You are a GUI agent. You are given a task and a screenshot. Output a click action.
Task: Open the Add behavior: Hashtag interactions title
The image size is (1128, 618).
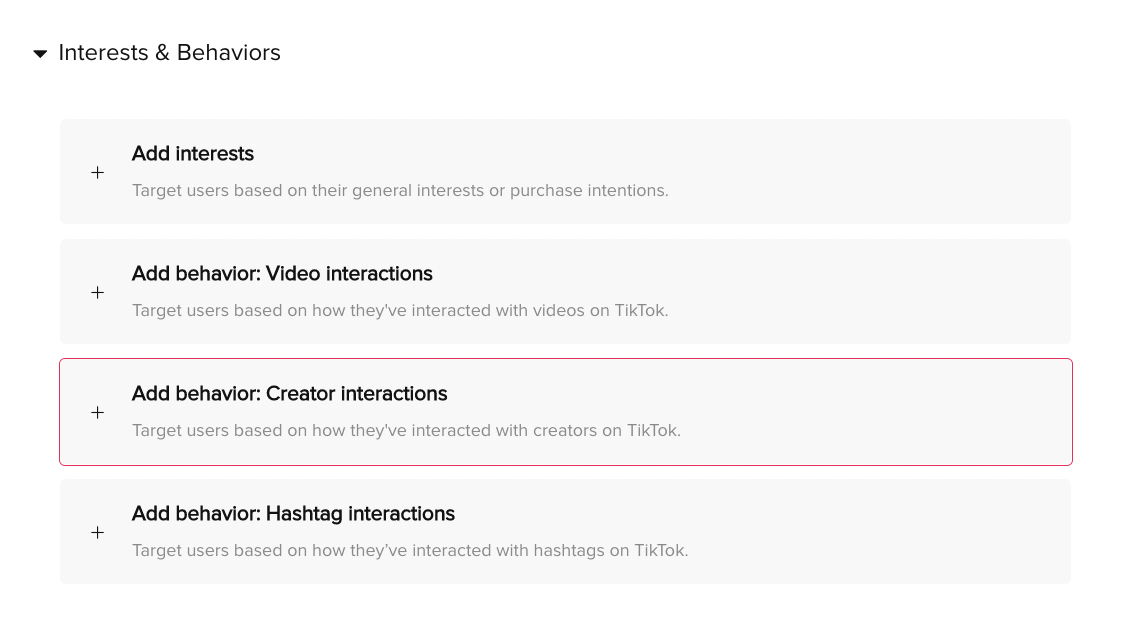[293, 514]
